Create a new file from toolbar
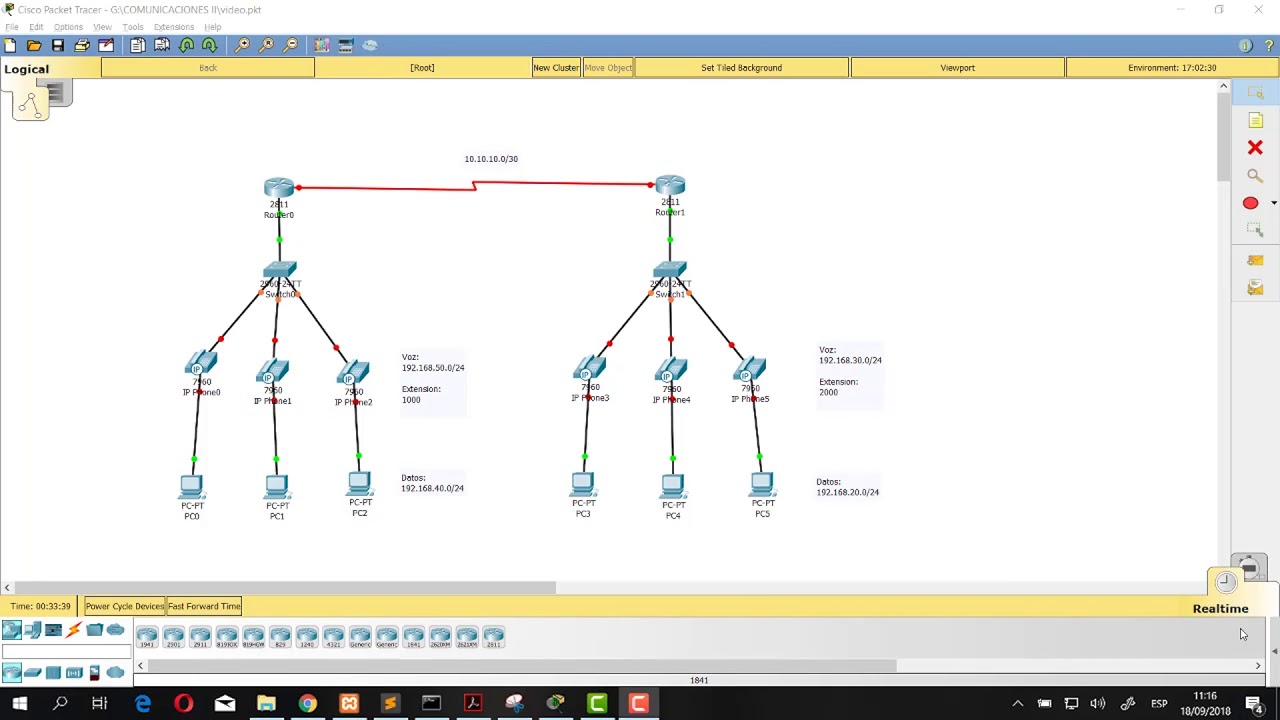The width and height of the screenshot is (1280, 720). click(x=10, y=45)
